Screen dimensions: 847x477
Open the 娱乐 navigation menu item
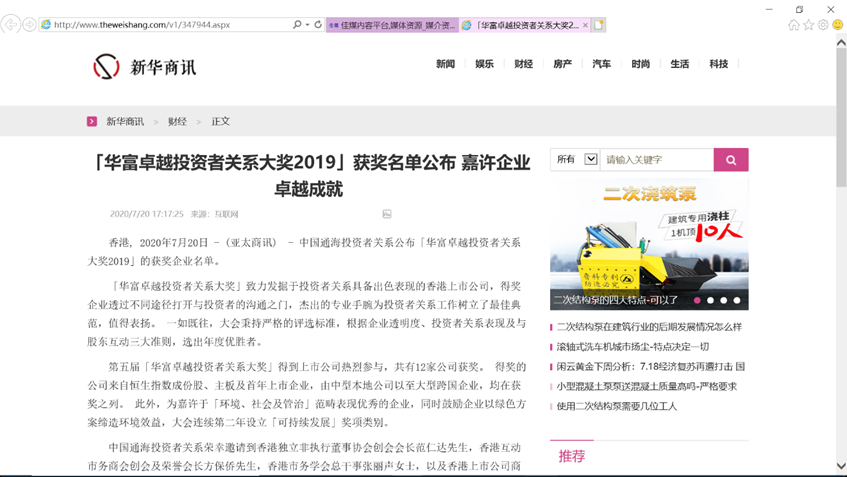point(485,64)
